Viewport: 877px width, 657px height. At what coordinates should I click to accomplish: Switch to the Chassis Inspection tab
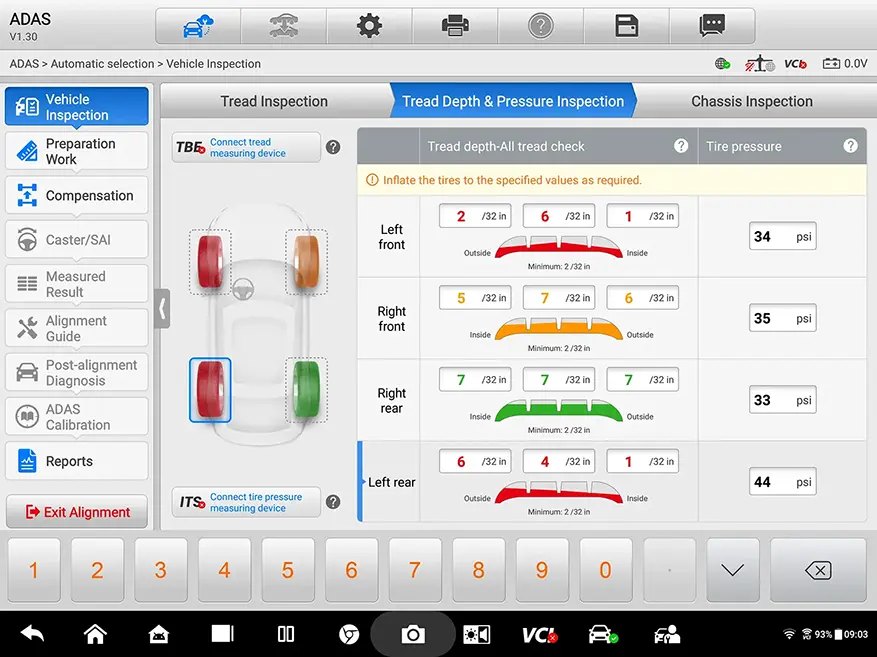tap(751, 101)
